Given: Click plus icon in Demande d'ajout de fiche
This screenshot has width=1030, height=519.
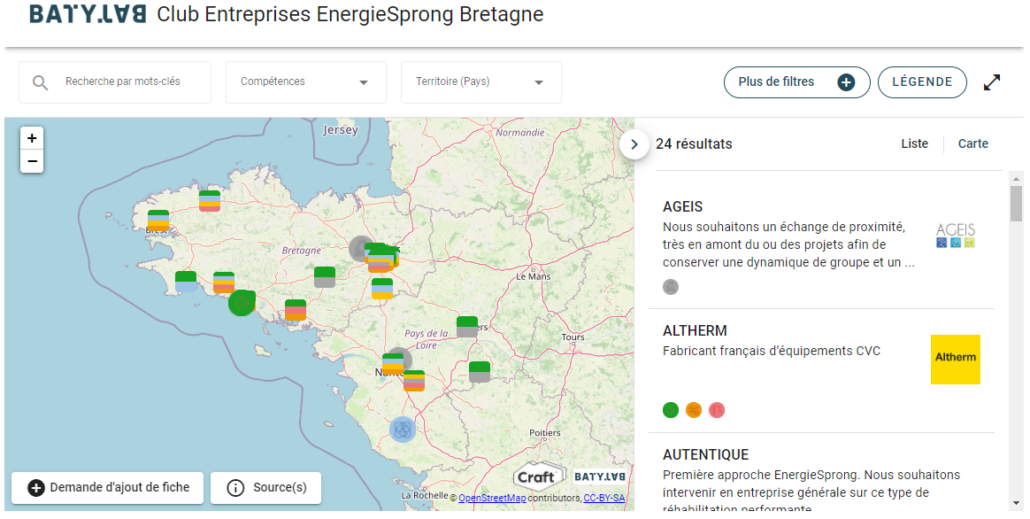Looking at the screenshot, I should point(36,488).
